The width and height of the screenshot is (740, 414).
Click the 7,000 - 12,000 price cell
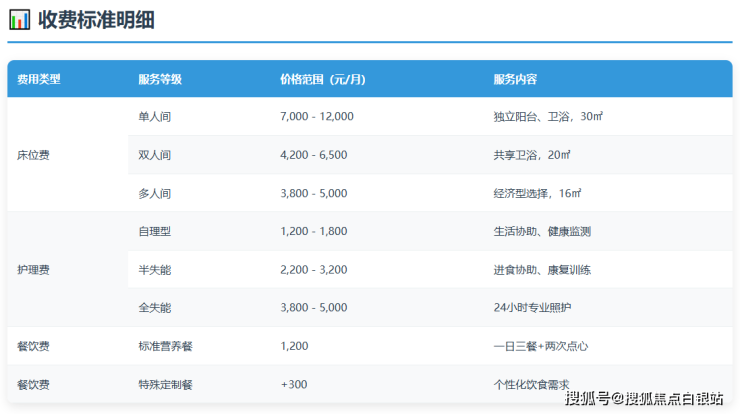click(317, 117)
